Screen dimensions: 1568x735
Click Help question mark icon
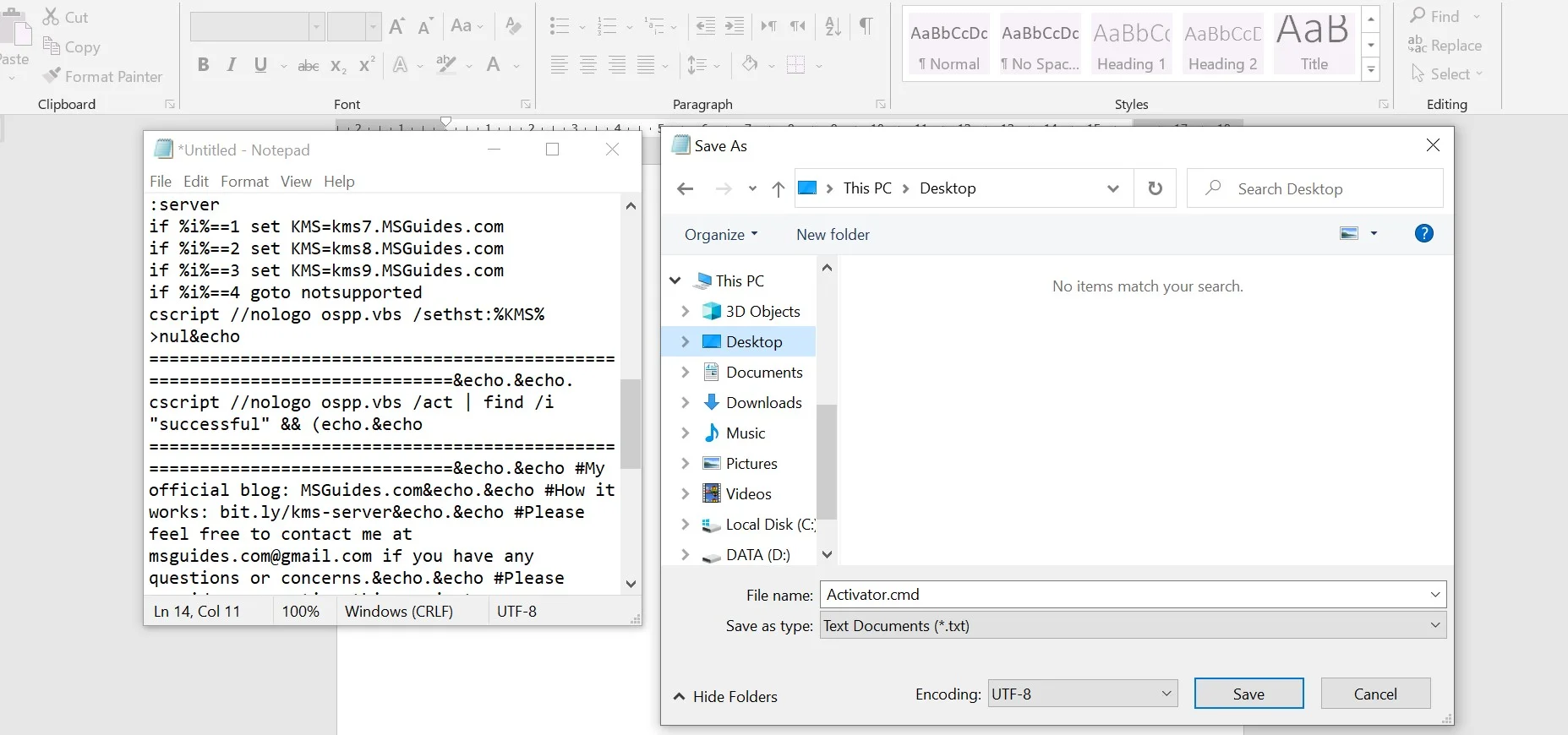point(1423,233)
